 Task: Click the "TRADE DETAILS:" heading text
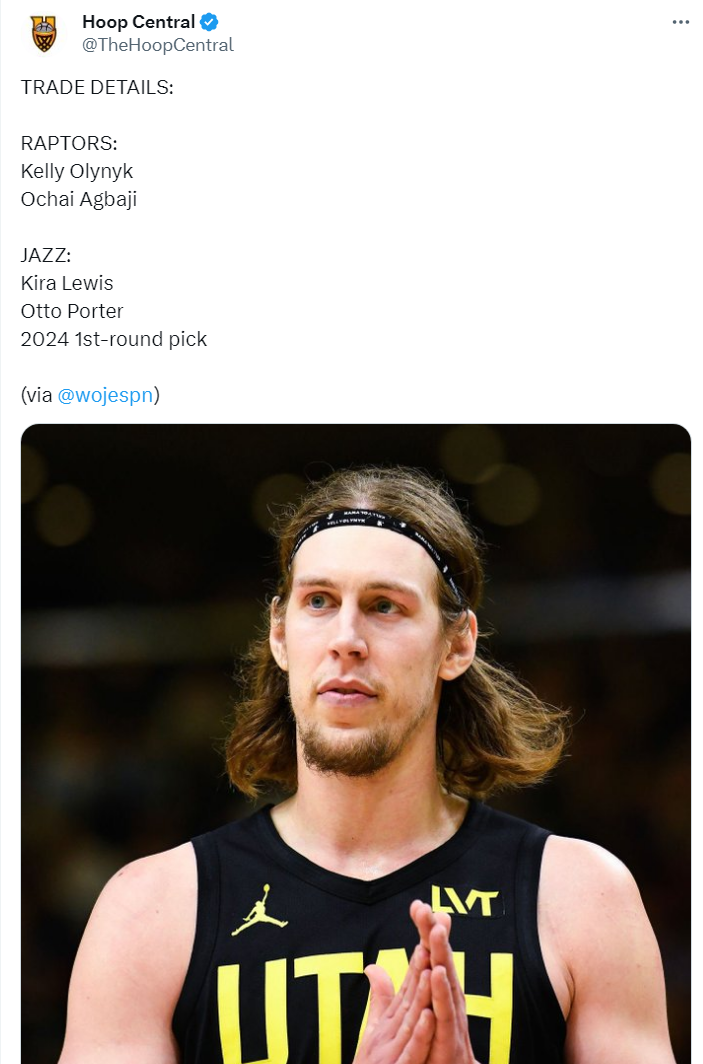(x=97, y=87)
